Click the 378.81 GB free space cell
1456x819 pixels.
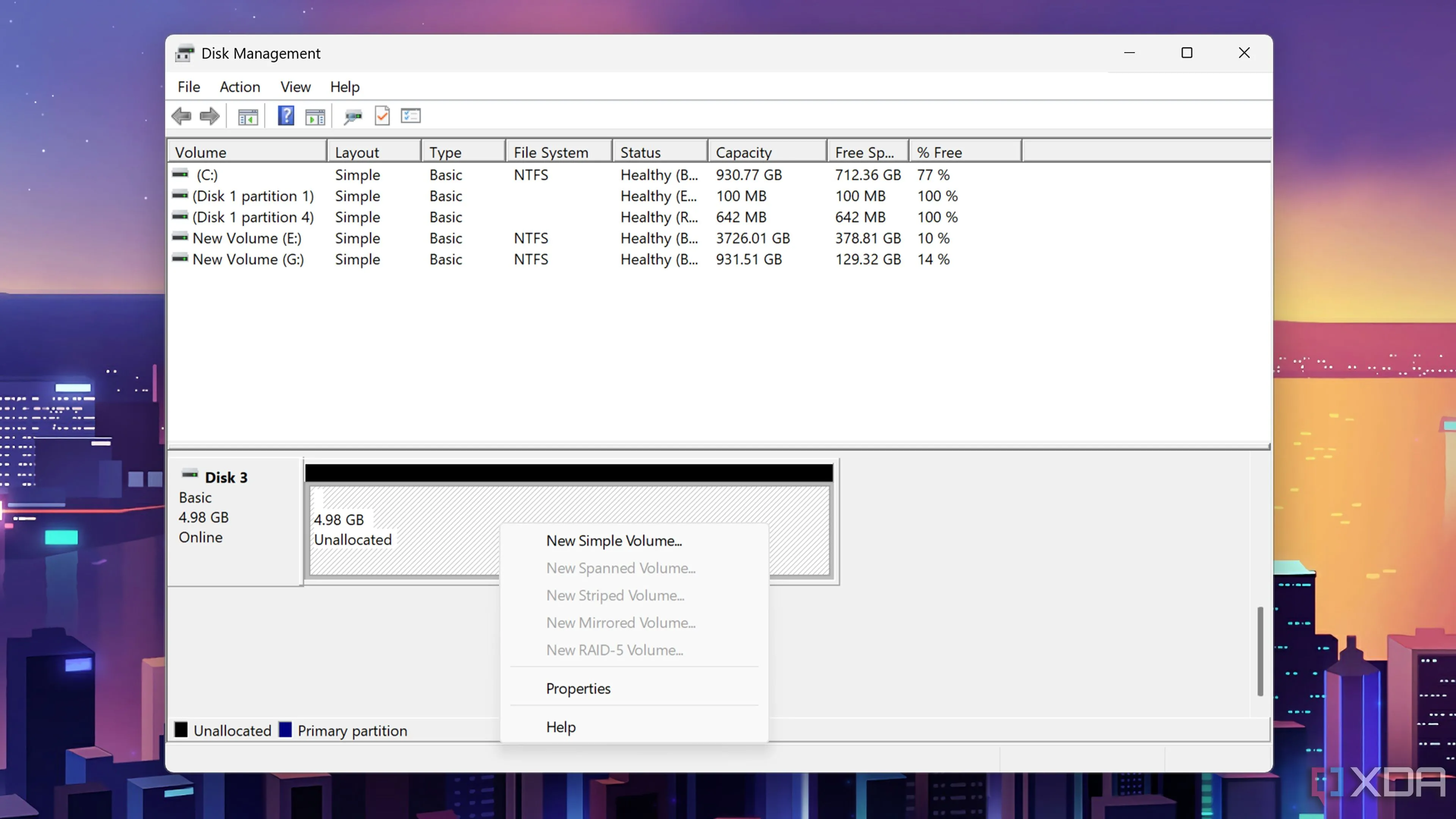coord(868,238)
